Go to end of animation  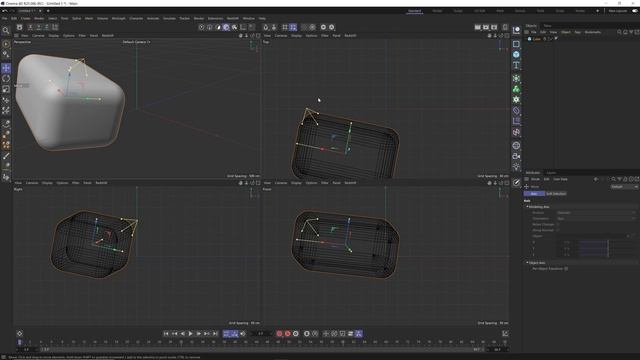215,333
